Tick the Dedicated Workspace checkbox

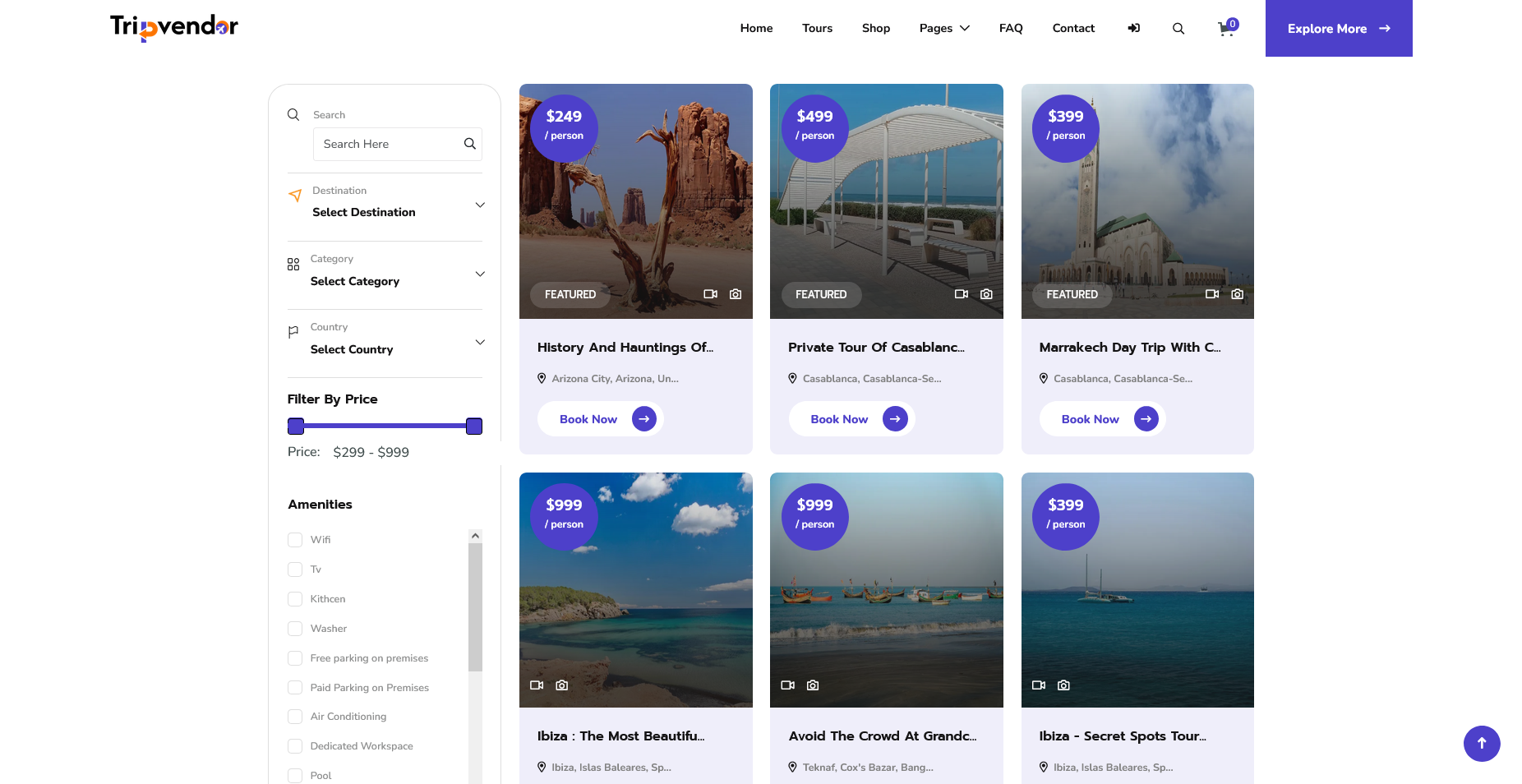[295, 746]
